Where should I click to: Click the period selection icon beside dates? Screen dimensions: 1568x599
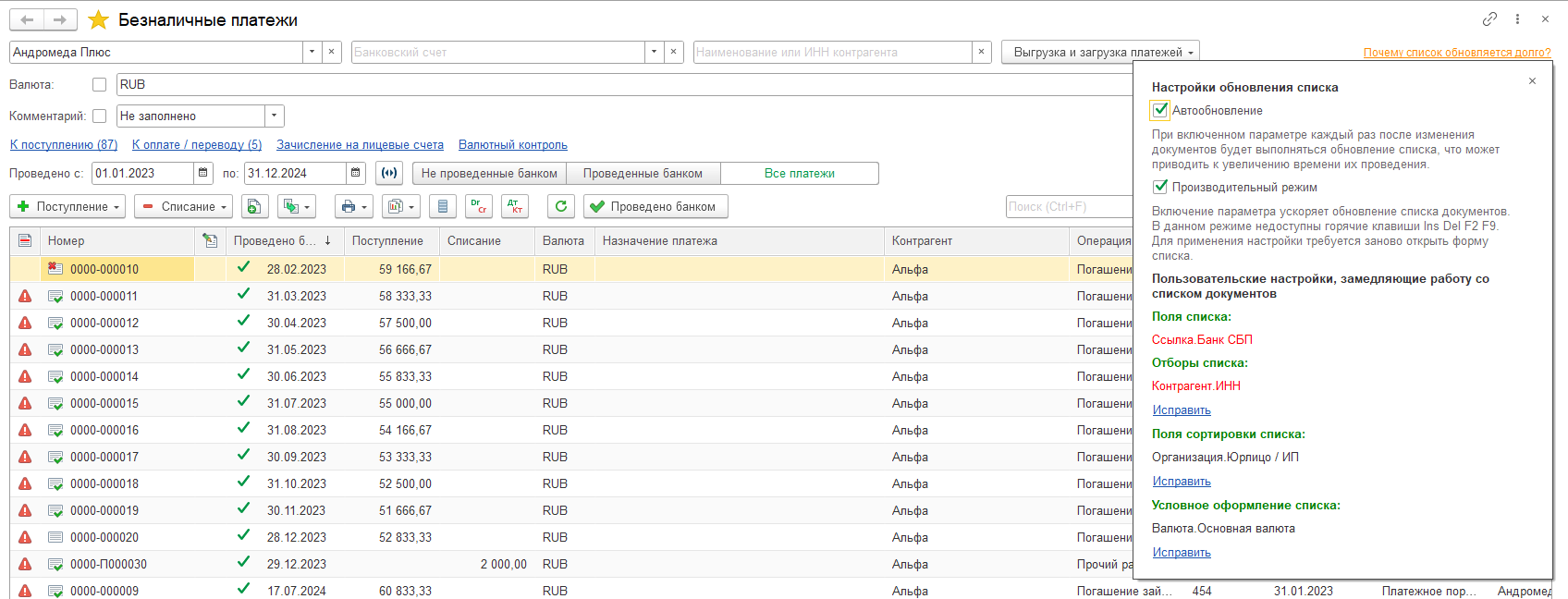389,174
